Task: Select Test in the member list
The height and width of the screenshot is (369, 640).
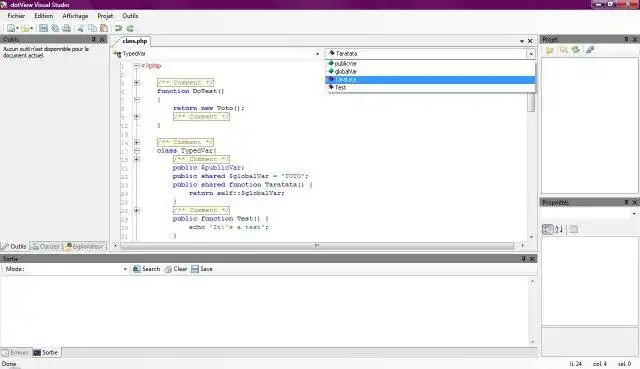Action: (430, 87)
